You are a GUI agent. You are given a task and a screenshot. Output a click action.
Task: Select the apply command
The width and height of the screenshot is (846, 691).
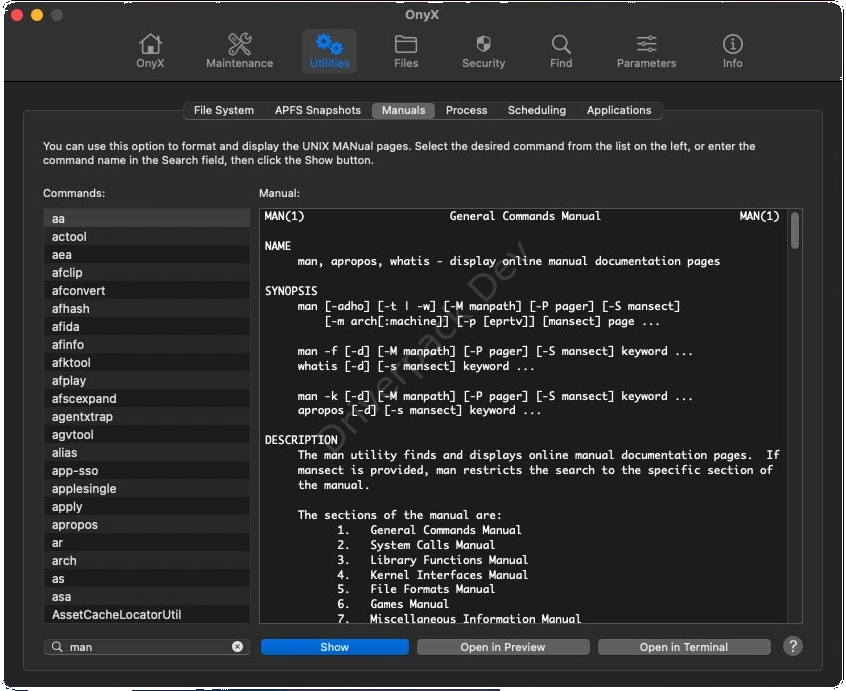tap(147, 507)
